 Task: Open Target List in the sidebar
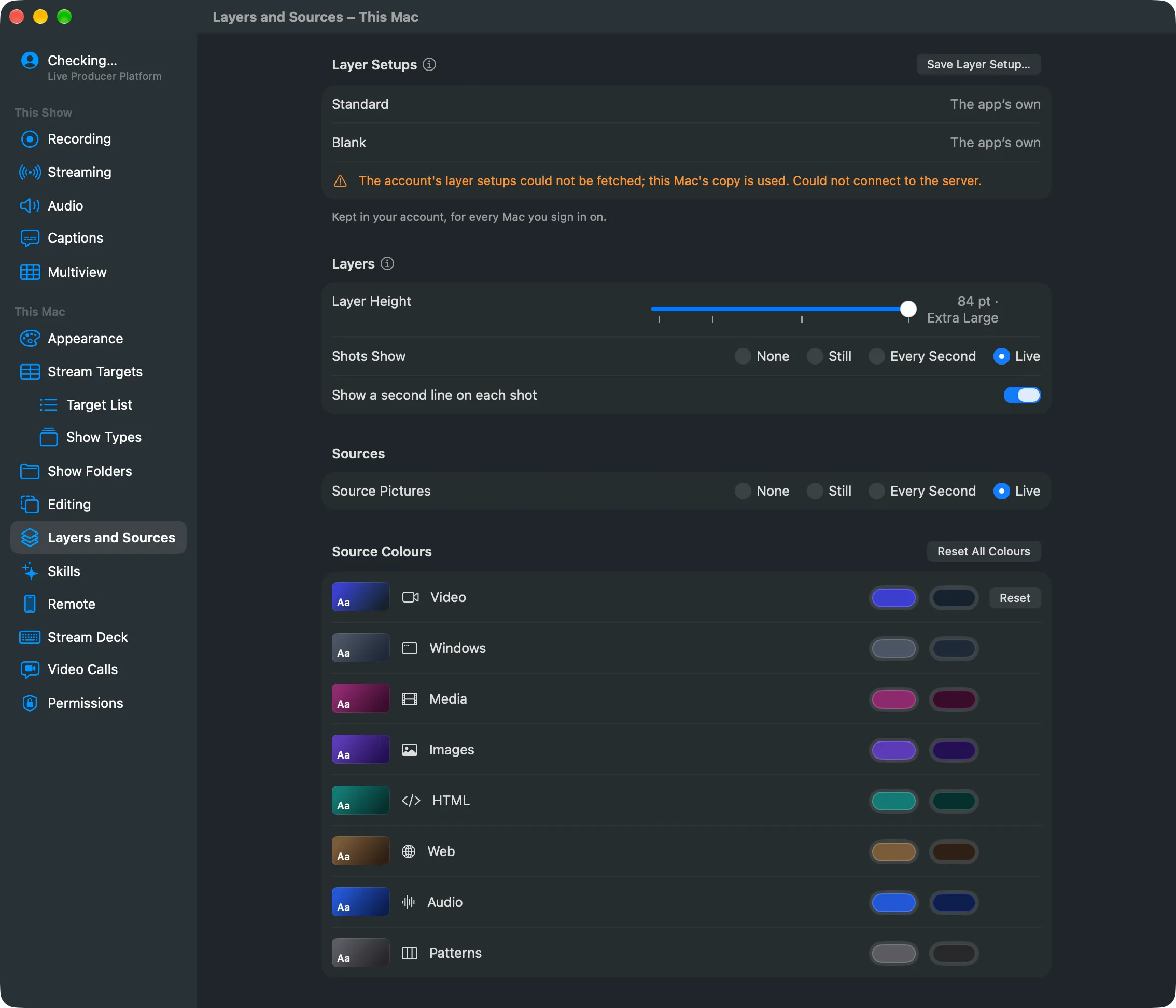coord(99,404)
